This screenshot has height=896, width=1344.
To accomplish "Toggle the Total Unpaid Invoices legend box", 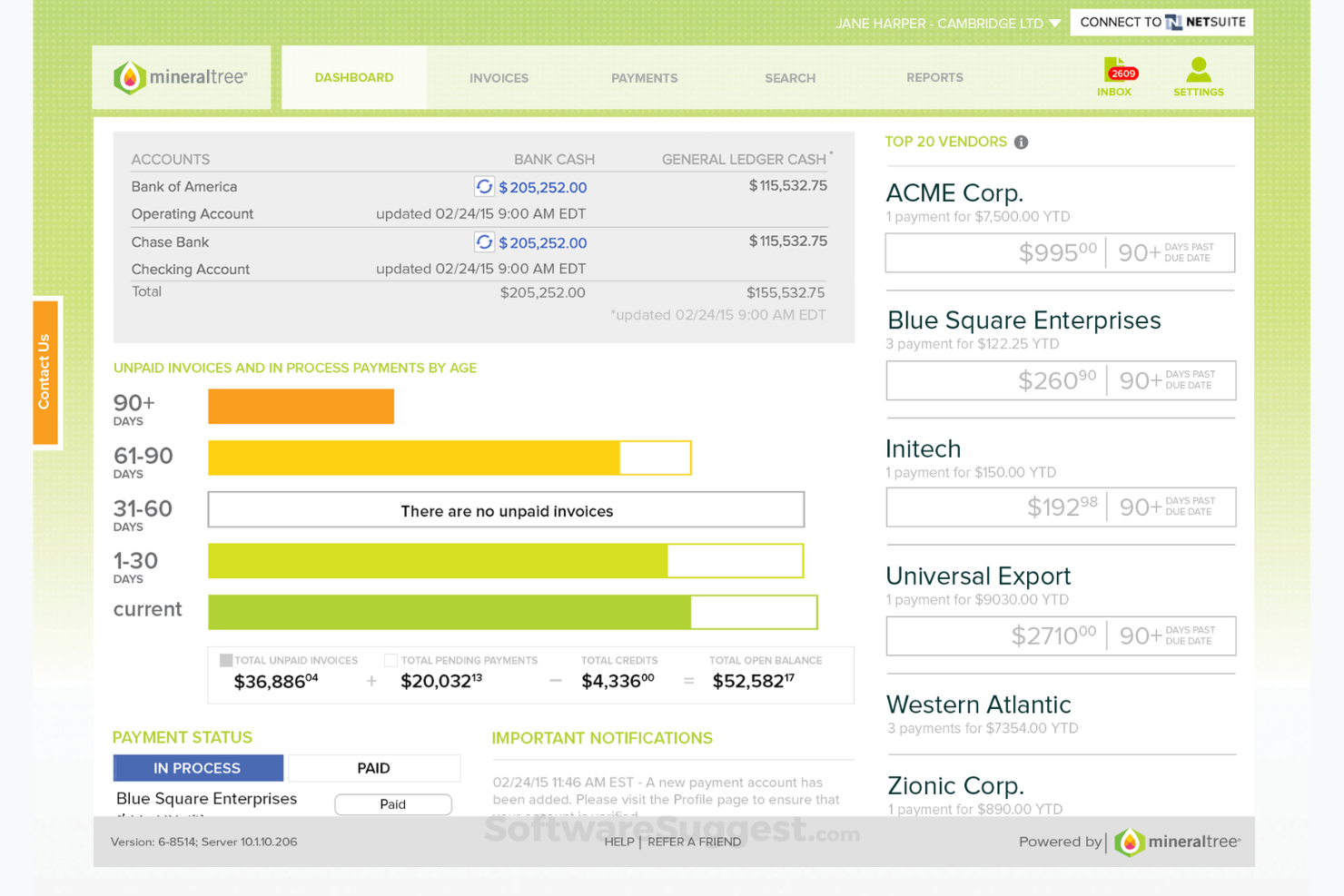I will pos(226,660).
